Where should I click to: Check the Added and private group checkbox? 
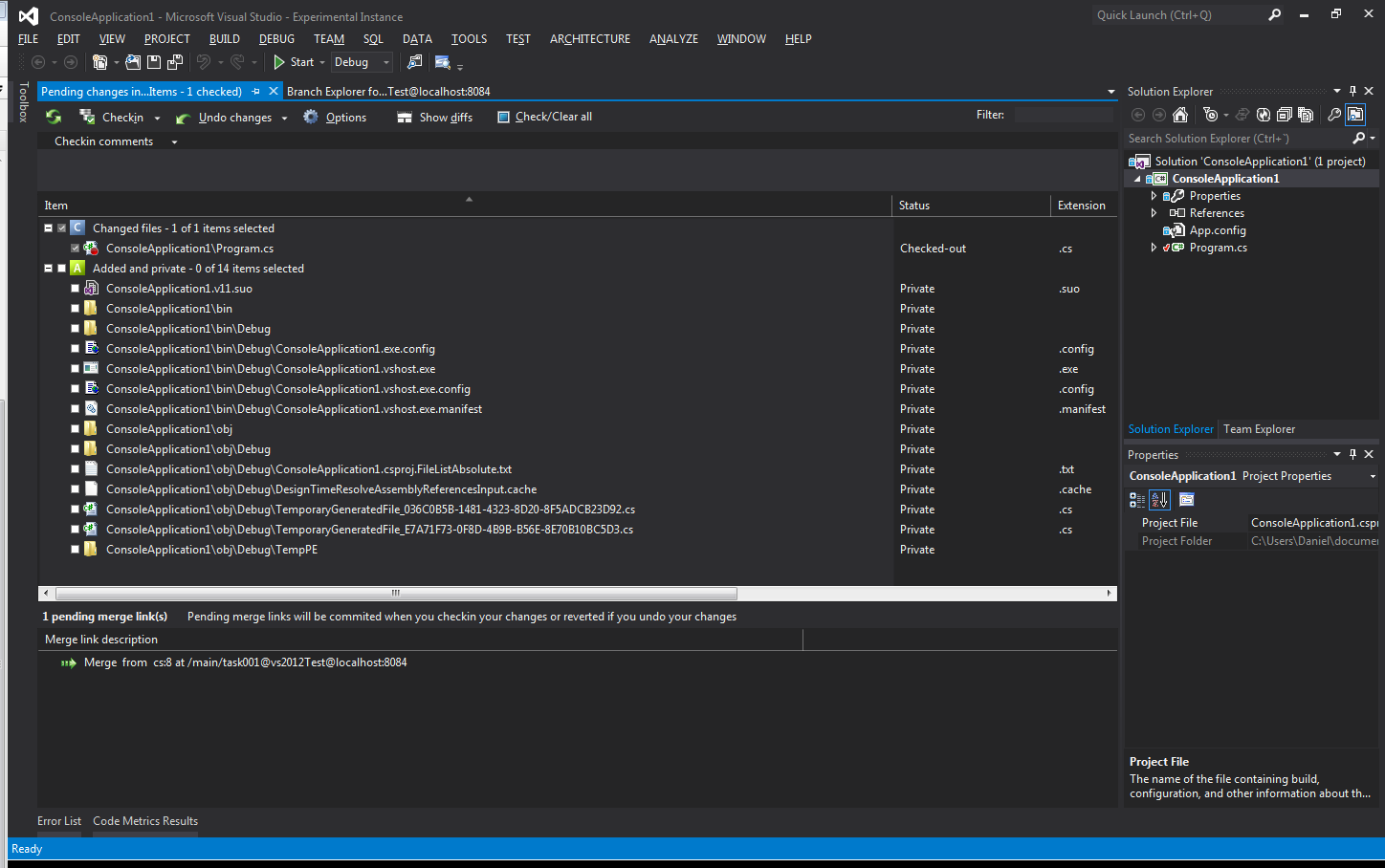pyautogui.click(x=61, y=268)
